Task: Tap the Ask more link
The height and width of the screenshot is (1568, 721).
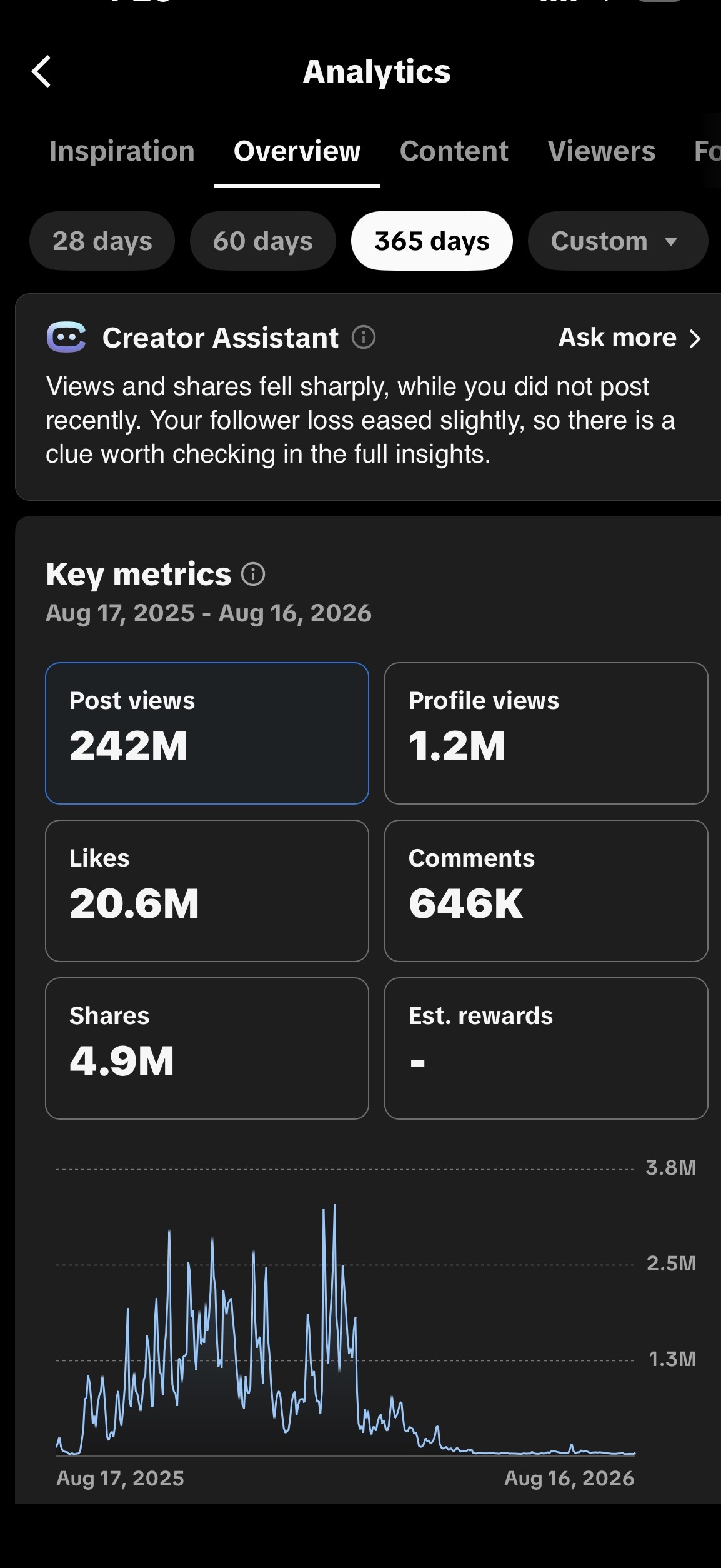Action: click(617, 338)
